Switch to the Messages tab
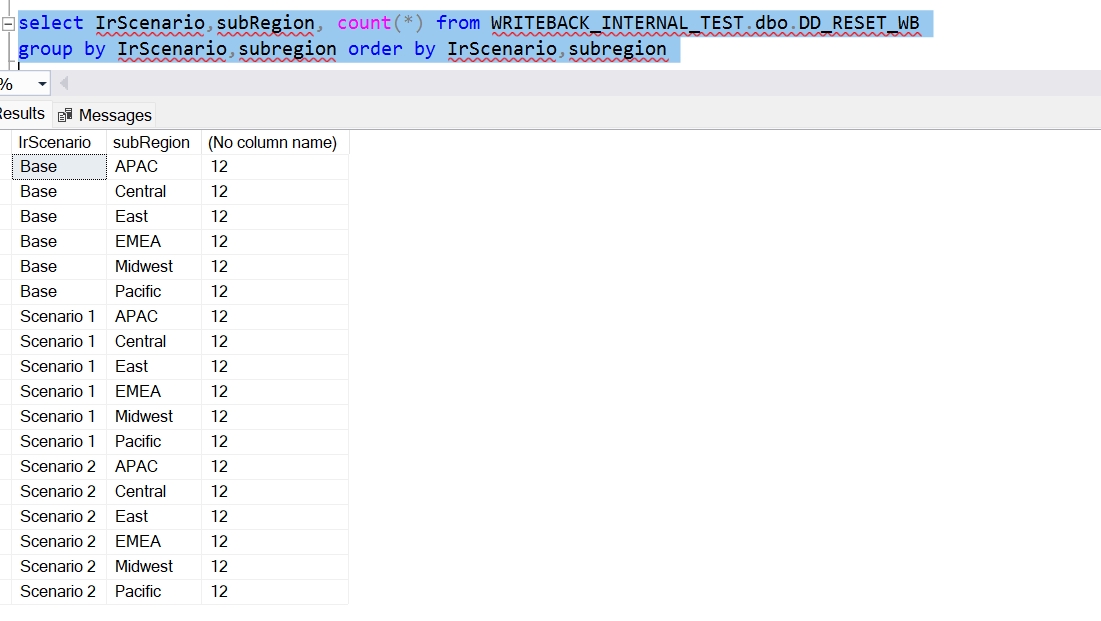The width and height of the screenshot is (1101, 621). pyautogui.click(x=114, y=115)
